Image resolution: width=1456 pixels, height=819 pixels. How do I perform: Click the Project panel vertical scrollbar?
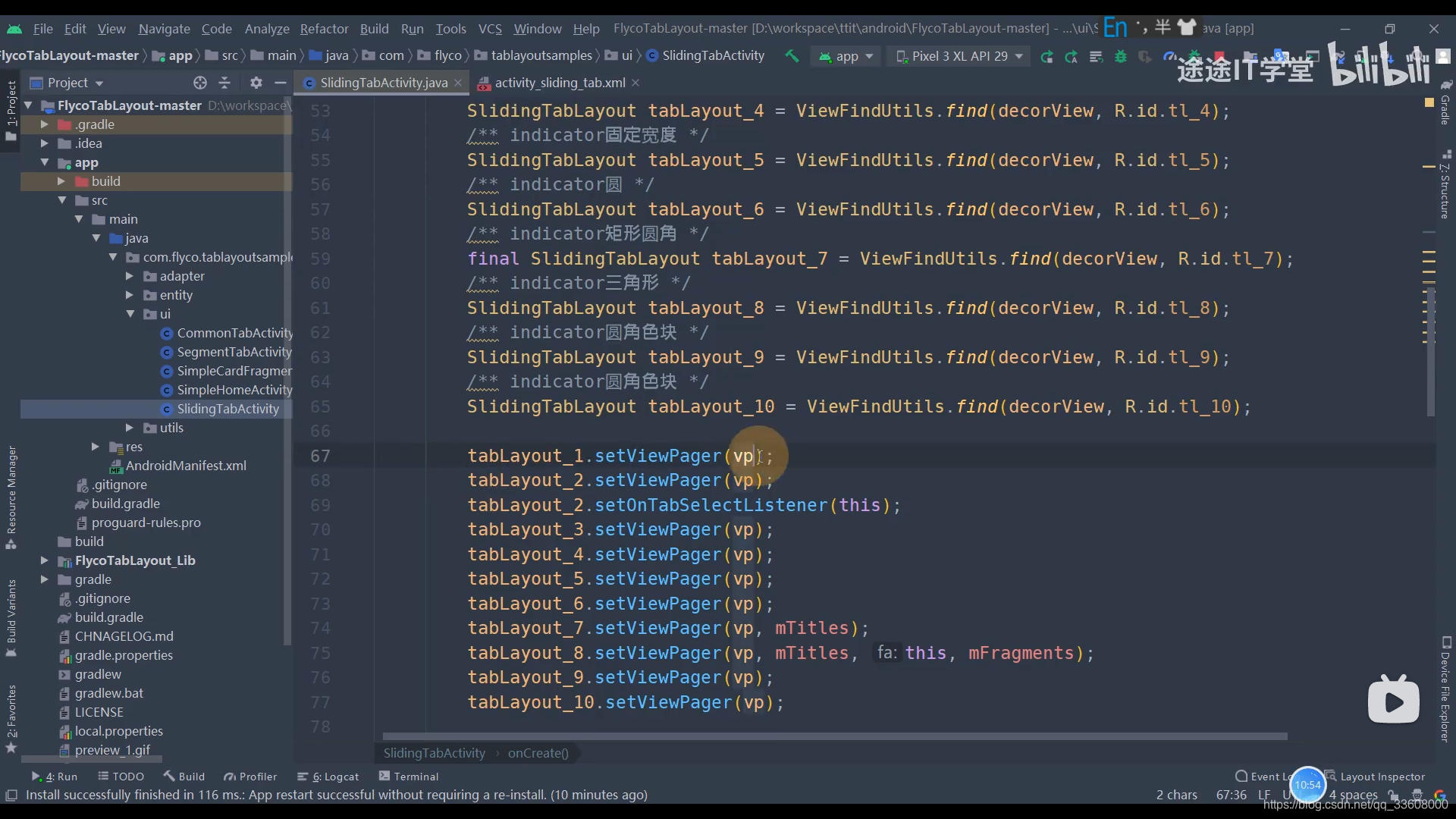tap(287, 372)
